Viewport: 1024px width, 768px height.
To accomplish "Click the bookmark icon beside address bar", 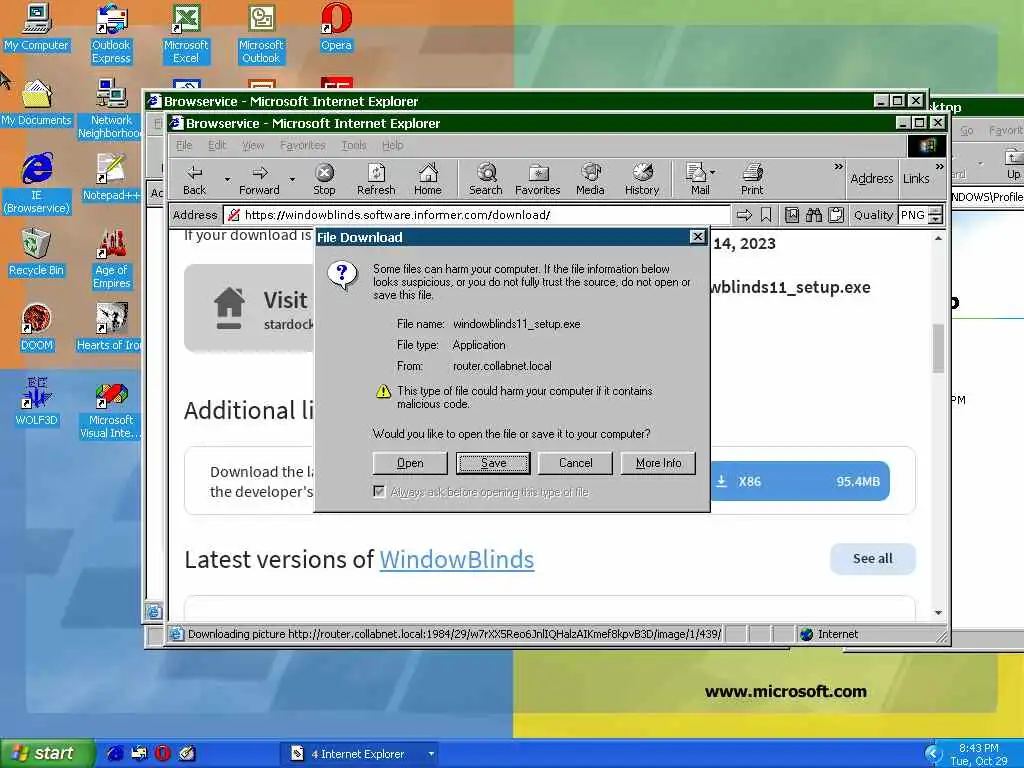I will (x=766, y=215).
